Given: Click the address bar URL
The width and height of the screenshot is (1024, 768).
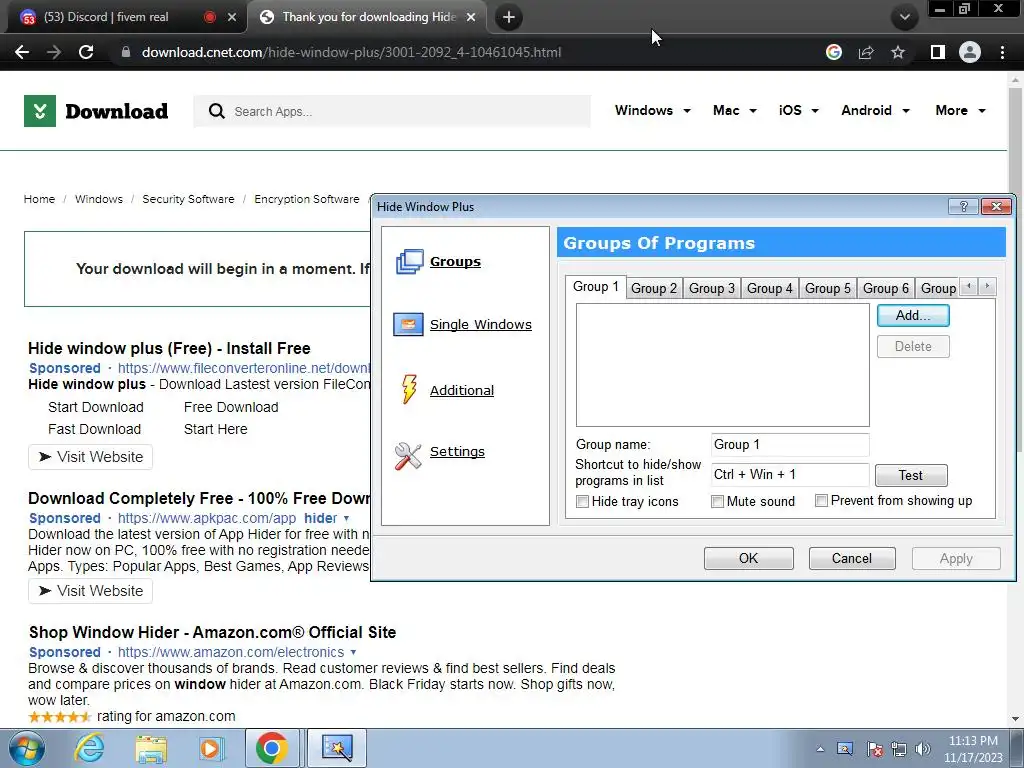Looking at the screenshot, I should click(351, 52).
